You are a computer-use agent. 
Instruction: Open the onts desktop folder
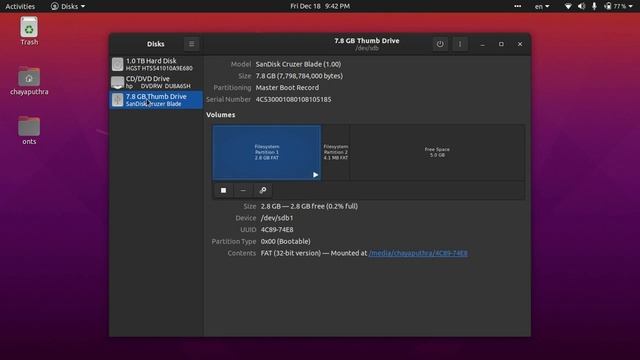[x=29, y=130]
